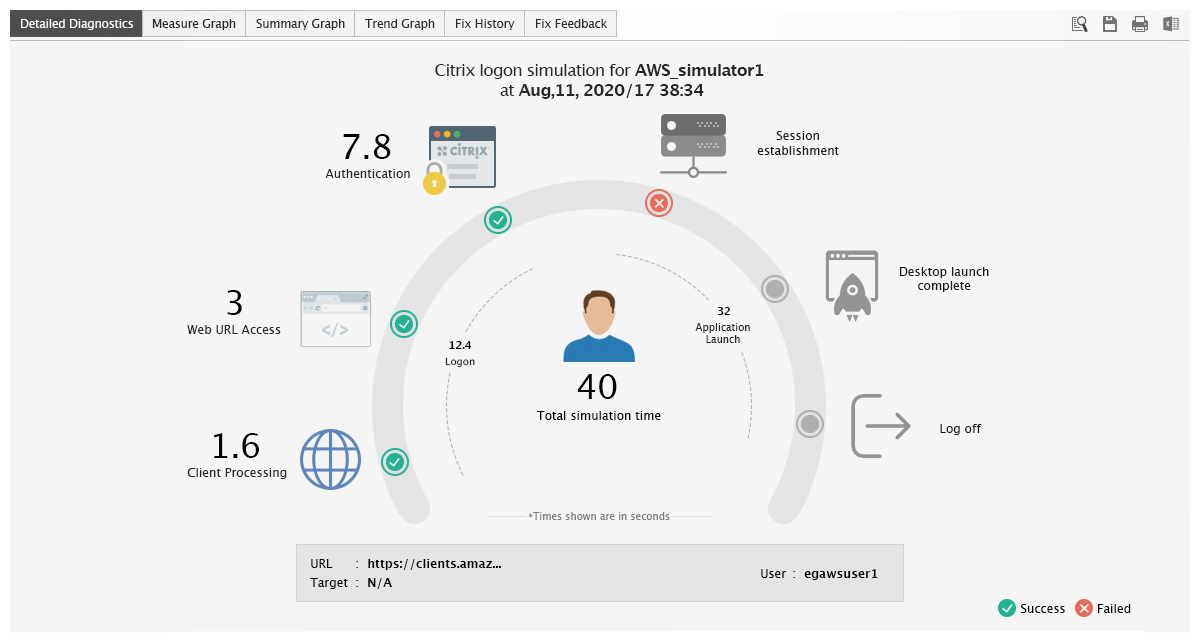Screen dimensions: 1200x642
Task: Click the Total simulation time label
Action: (599, 416)
